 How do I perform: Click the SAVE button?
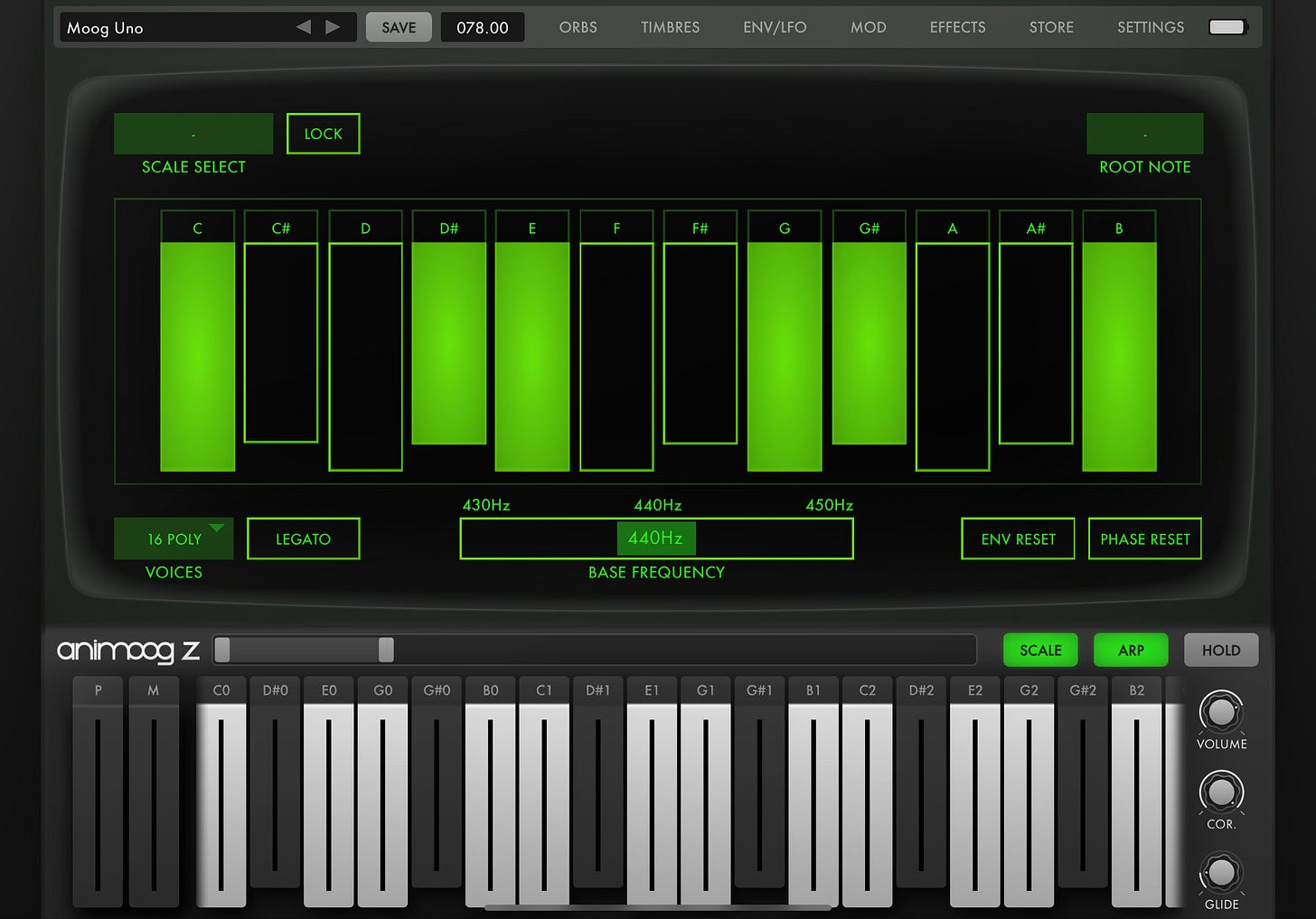pos(399,27)
